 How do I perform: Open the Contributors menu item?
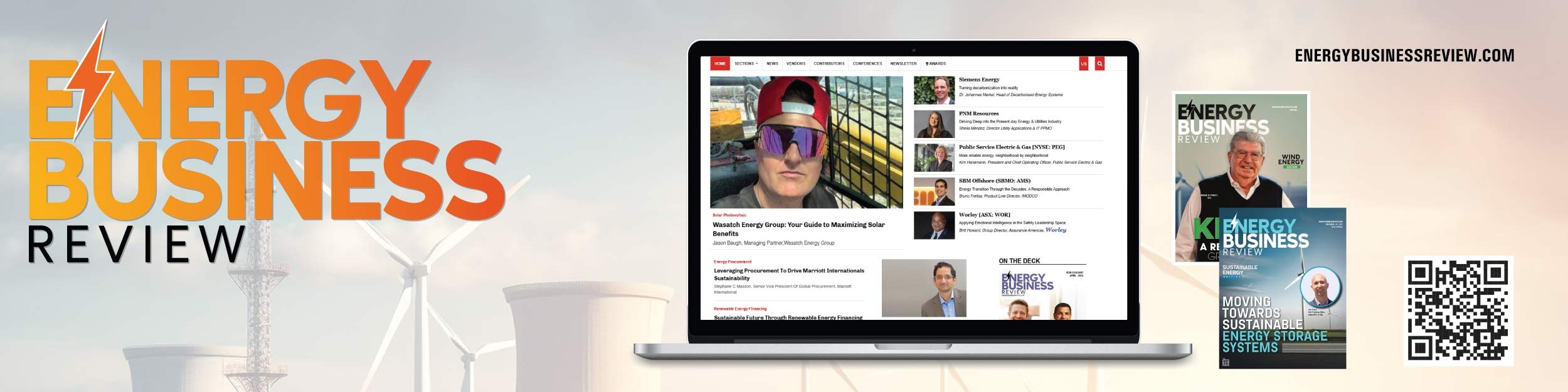tap(829, 63)
